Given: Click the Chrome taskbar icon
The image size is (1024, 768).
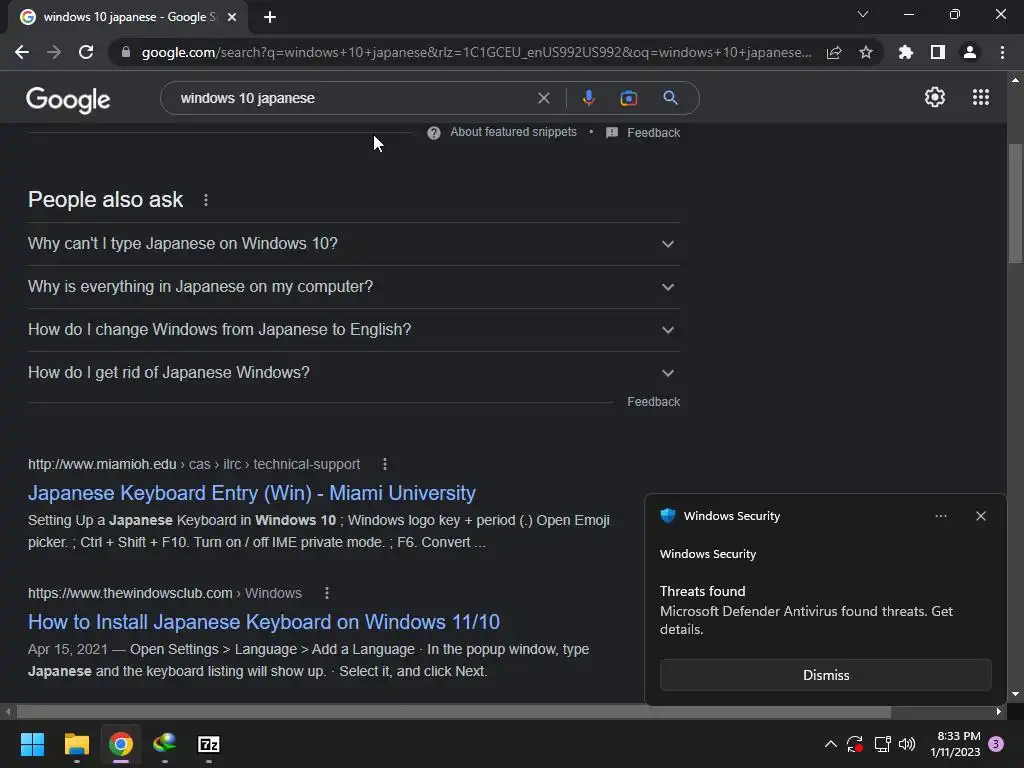Looking at the screenshot, I should [121, 744].
